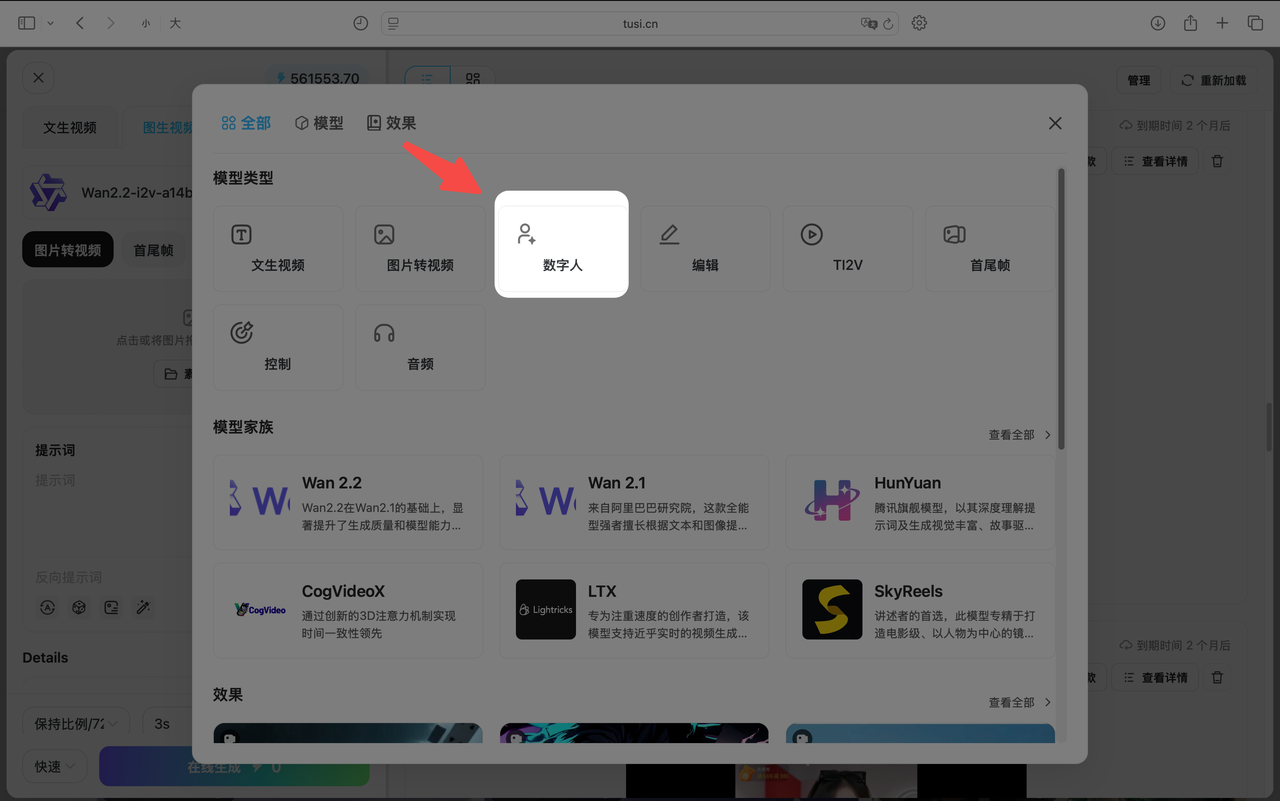Screen dimensions: 1280x801
Task: Open the HunYuan model family card
Action: pos(920,502)
